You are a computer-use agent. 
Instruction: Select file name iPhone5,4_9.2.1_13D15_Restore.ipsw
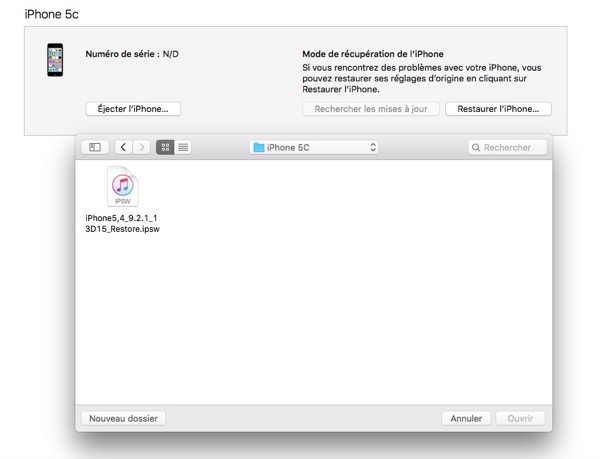(122, 223)
